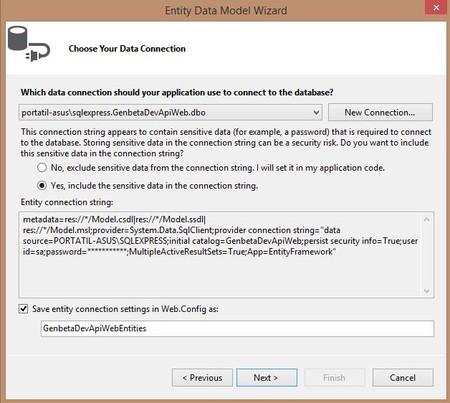The width and height of the screenshot is (450, 403).
Task: Go back with the Previous button
Action: click(202, 378)
